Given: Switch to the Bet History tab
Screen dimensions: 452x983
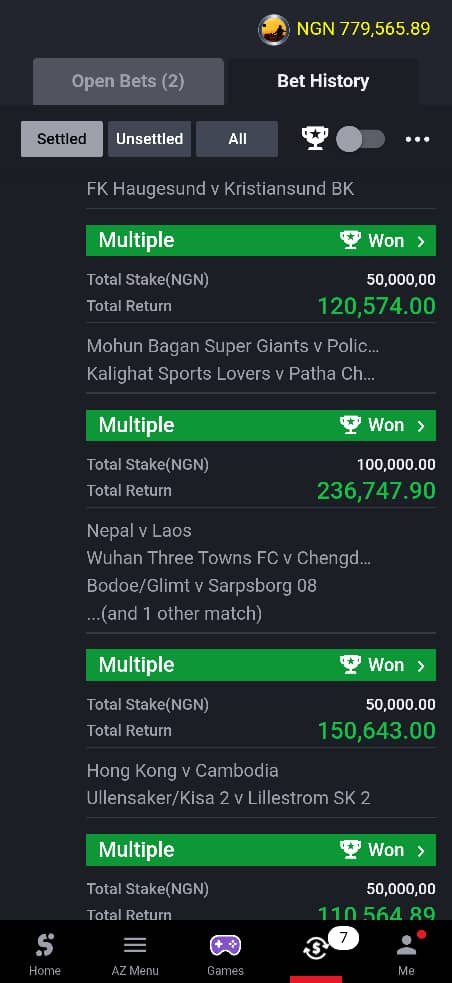Looking at the screenshot, I should coord(323,81).
